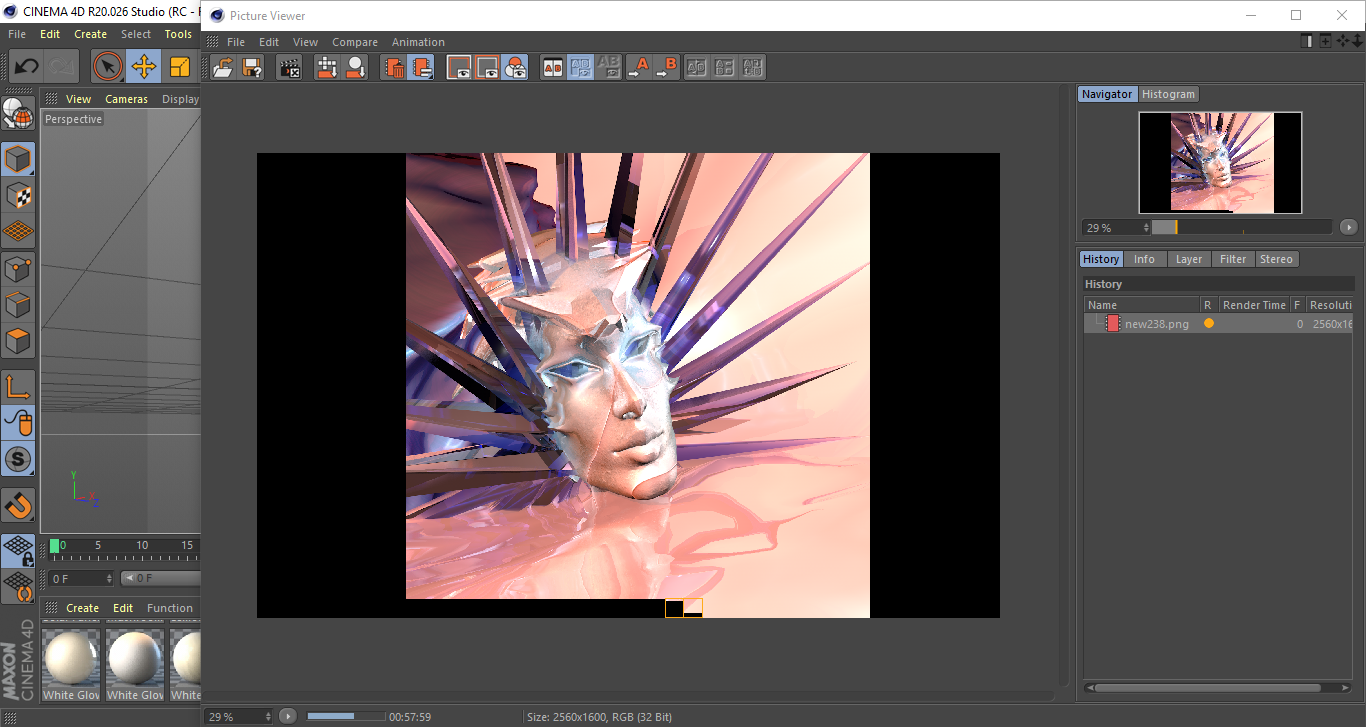The width and height of the screenshot is (1366, 727).
Task: Open Picture Viewer Edit menu
Action: pos(269,42)
